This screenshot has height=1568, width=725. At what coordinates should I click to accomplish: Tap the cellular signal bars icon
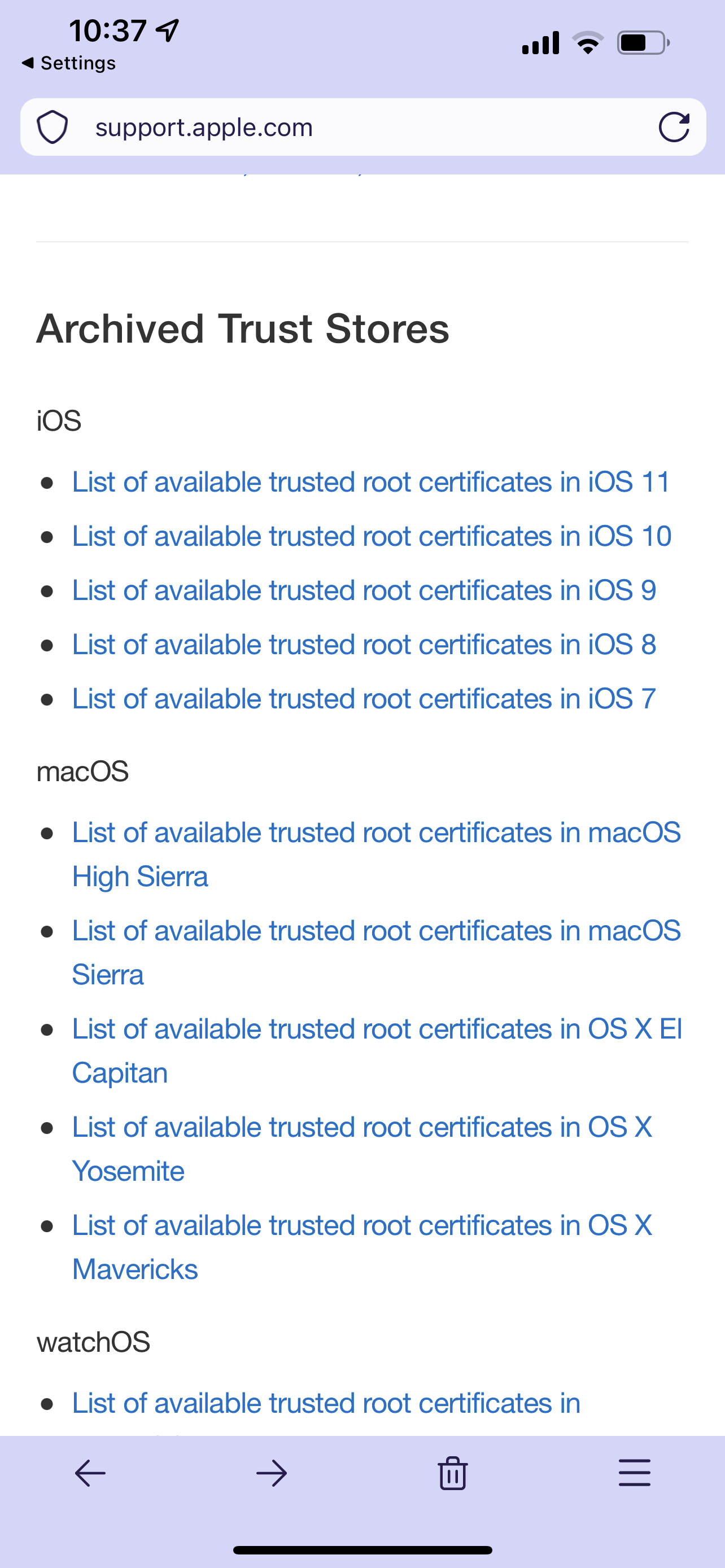540,42
